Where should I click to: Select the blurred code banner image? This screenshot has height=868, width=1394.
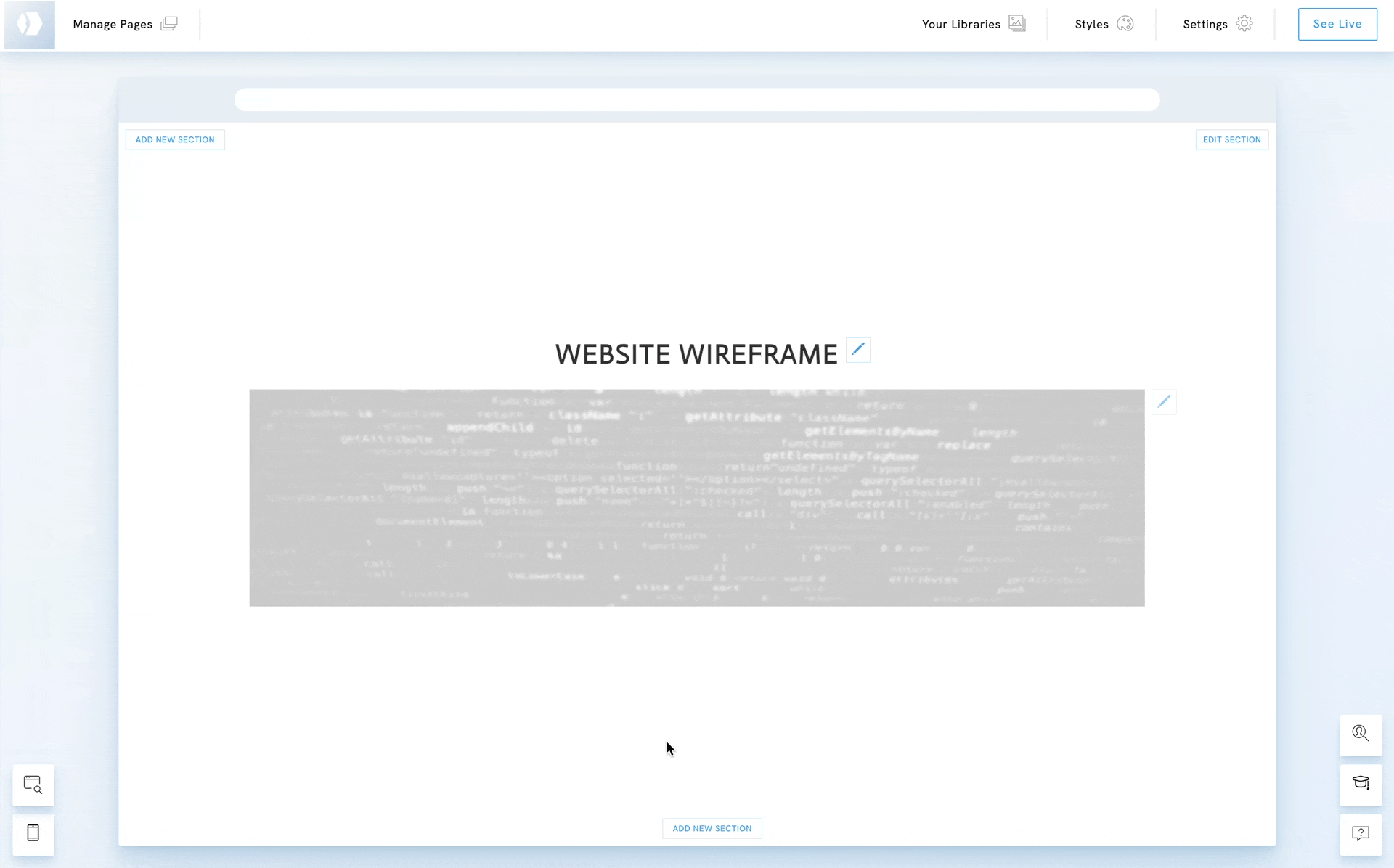coord(696,498)
